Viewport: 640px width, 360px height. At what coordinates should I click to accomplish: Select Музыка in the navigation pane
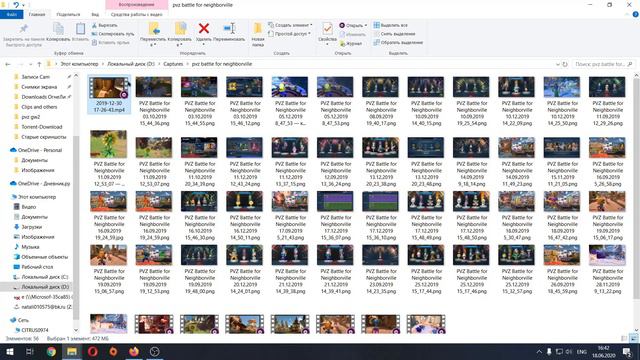coord(30,247)
